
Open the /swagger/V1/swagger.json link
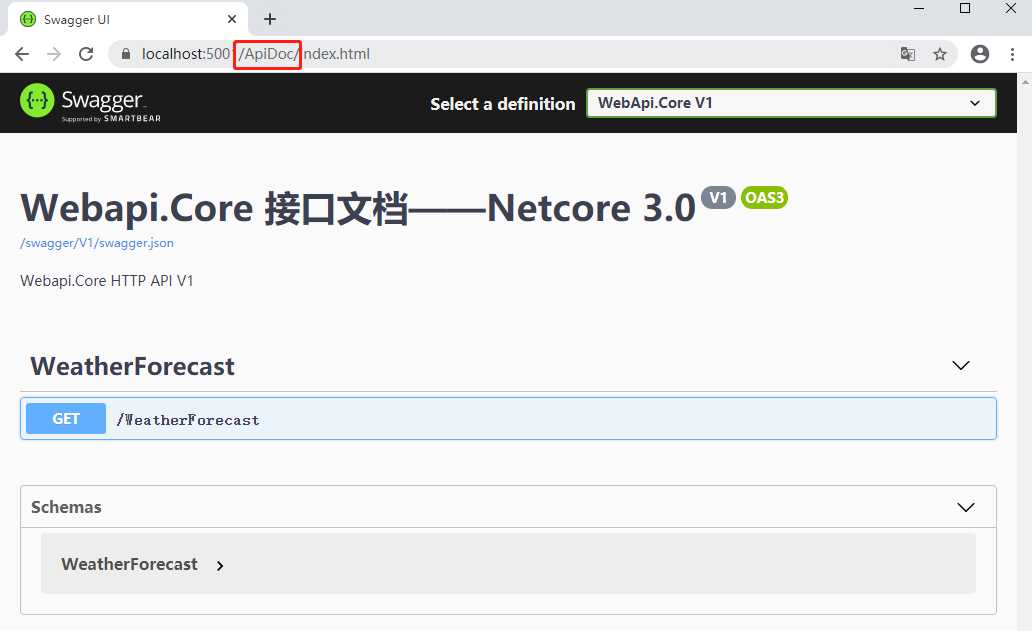97,243
